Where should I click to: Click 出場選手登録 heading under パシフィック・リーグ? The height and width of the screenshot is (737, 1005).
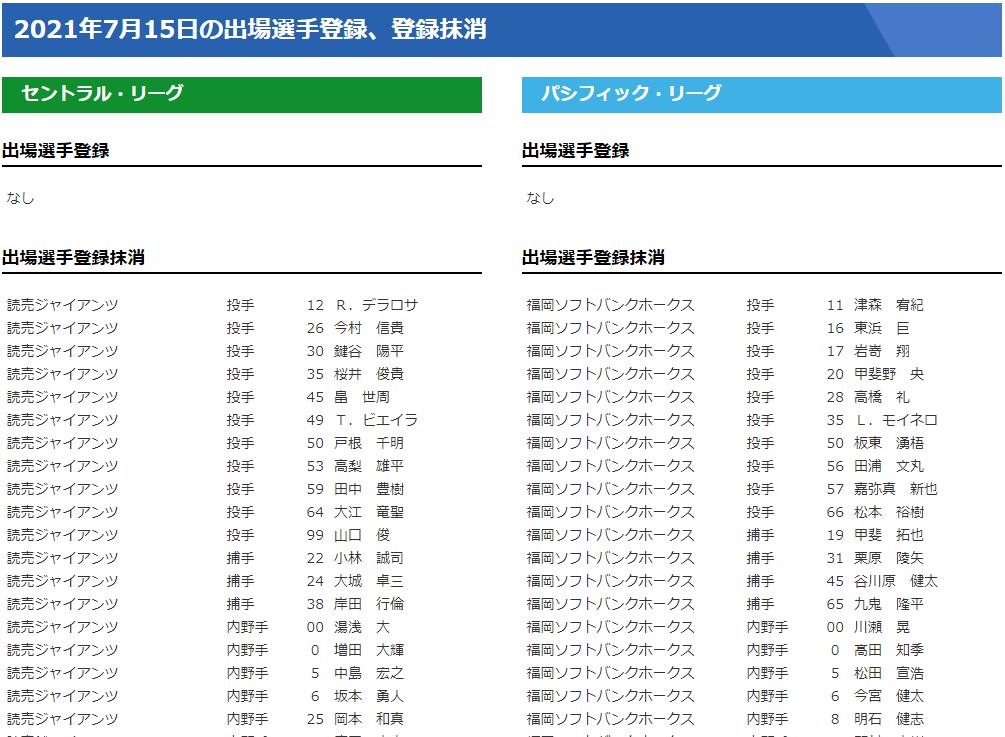point(576,151)
